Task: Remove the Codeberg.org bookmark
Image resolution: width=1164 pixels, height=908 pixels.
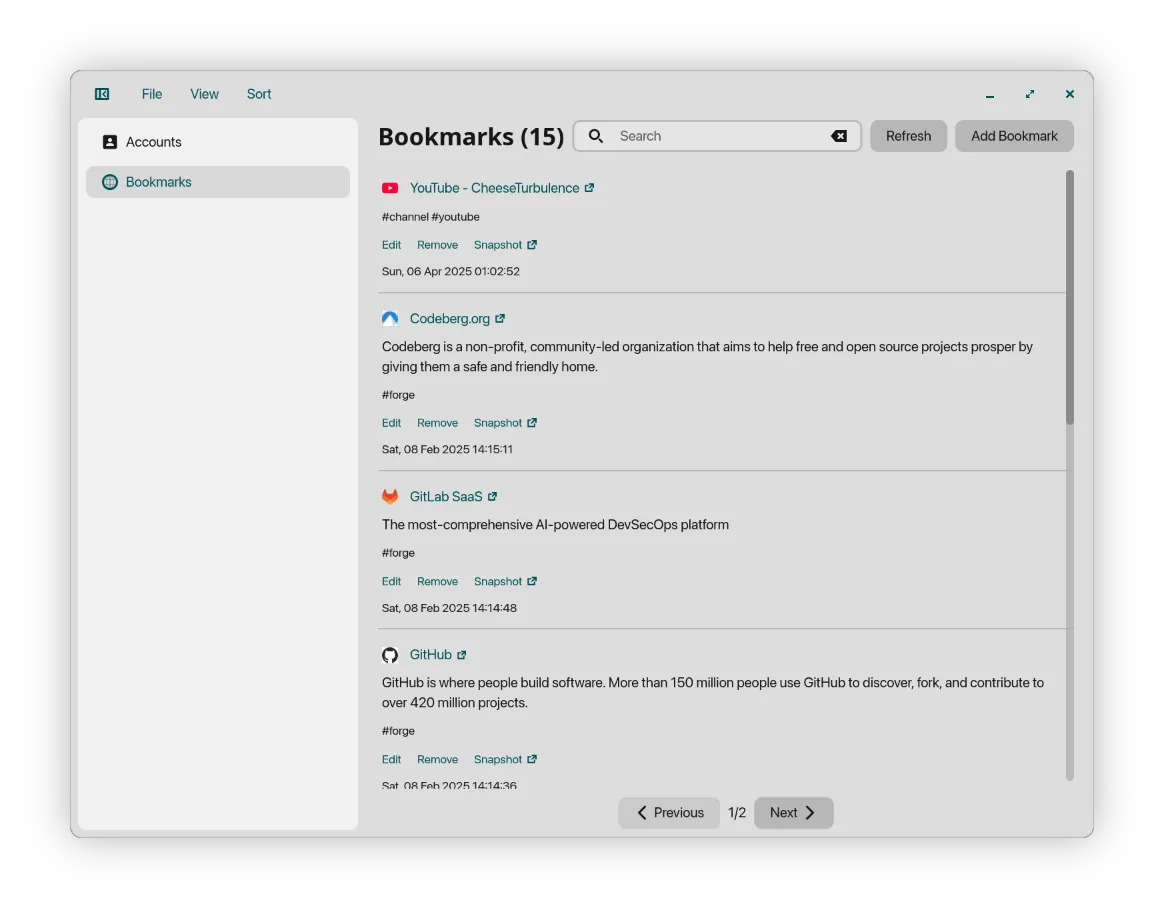Action: pos(437,422)
